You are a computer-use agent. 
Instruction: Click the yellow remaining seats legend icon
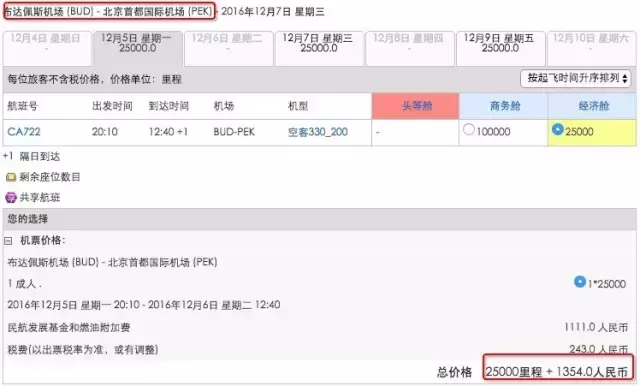tap(11, 177)
